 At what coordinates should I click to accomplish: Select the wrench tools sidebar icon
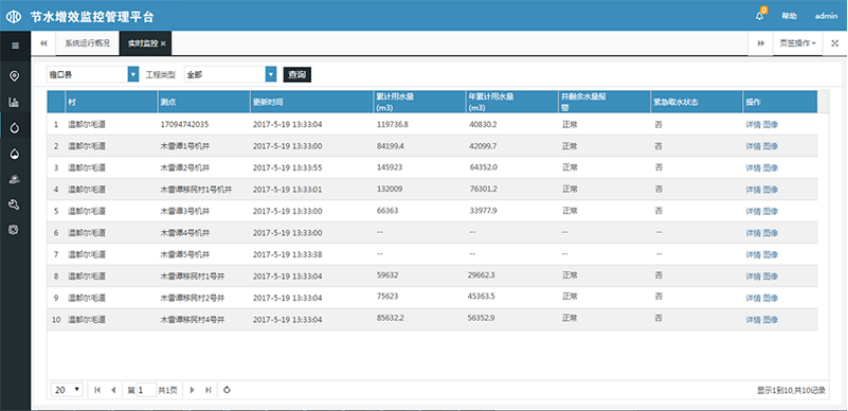pos(14,205)
